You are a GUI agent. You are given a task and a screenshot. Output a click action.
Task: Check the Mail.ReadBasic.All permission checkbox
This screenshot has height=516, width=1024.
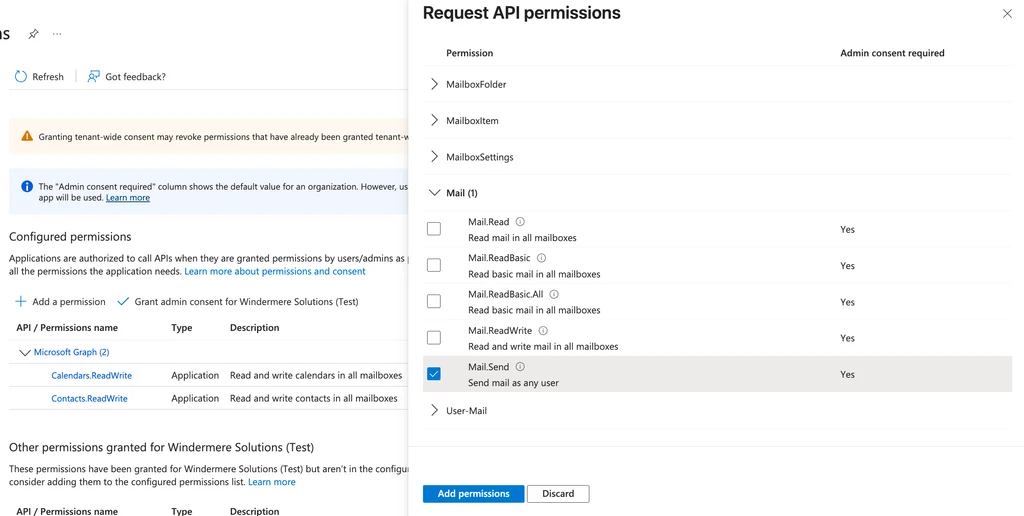coord(434,301)
